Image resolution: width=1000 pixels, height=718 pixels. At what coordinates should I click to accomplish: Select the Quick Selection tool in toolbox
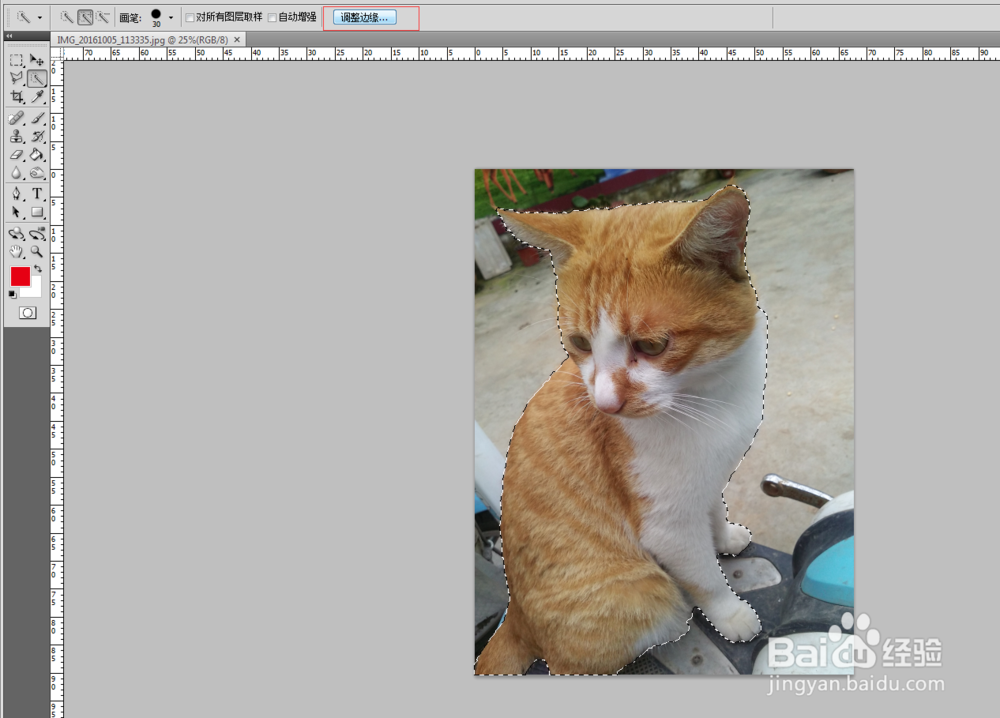37,78
